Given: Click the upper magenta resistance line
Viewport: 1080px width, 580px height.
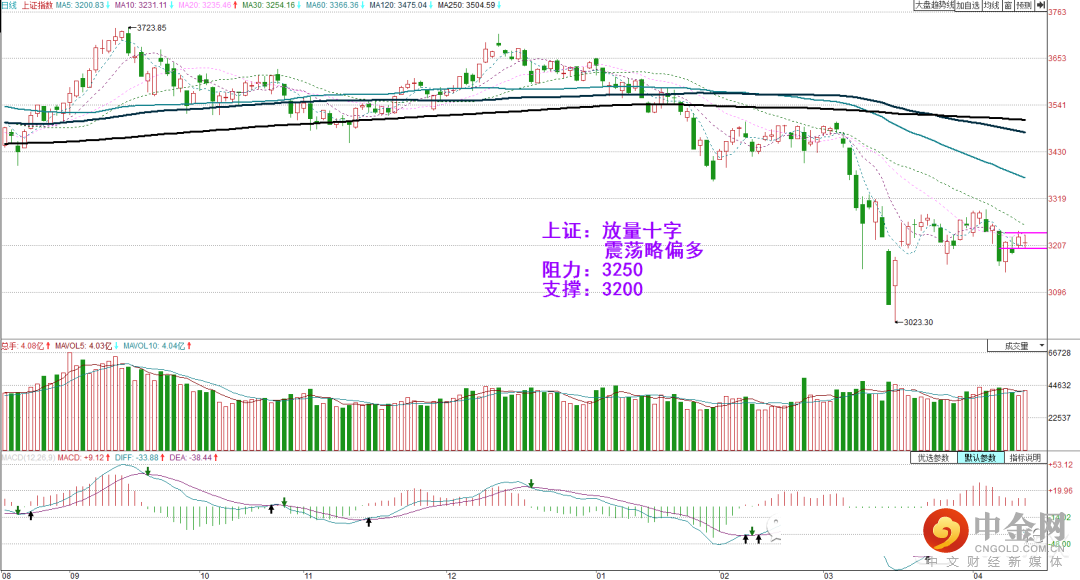Looking at the screenshot, I should coord(1025,234).
